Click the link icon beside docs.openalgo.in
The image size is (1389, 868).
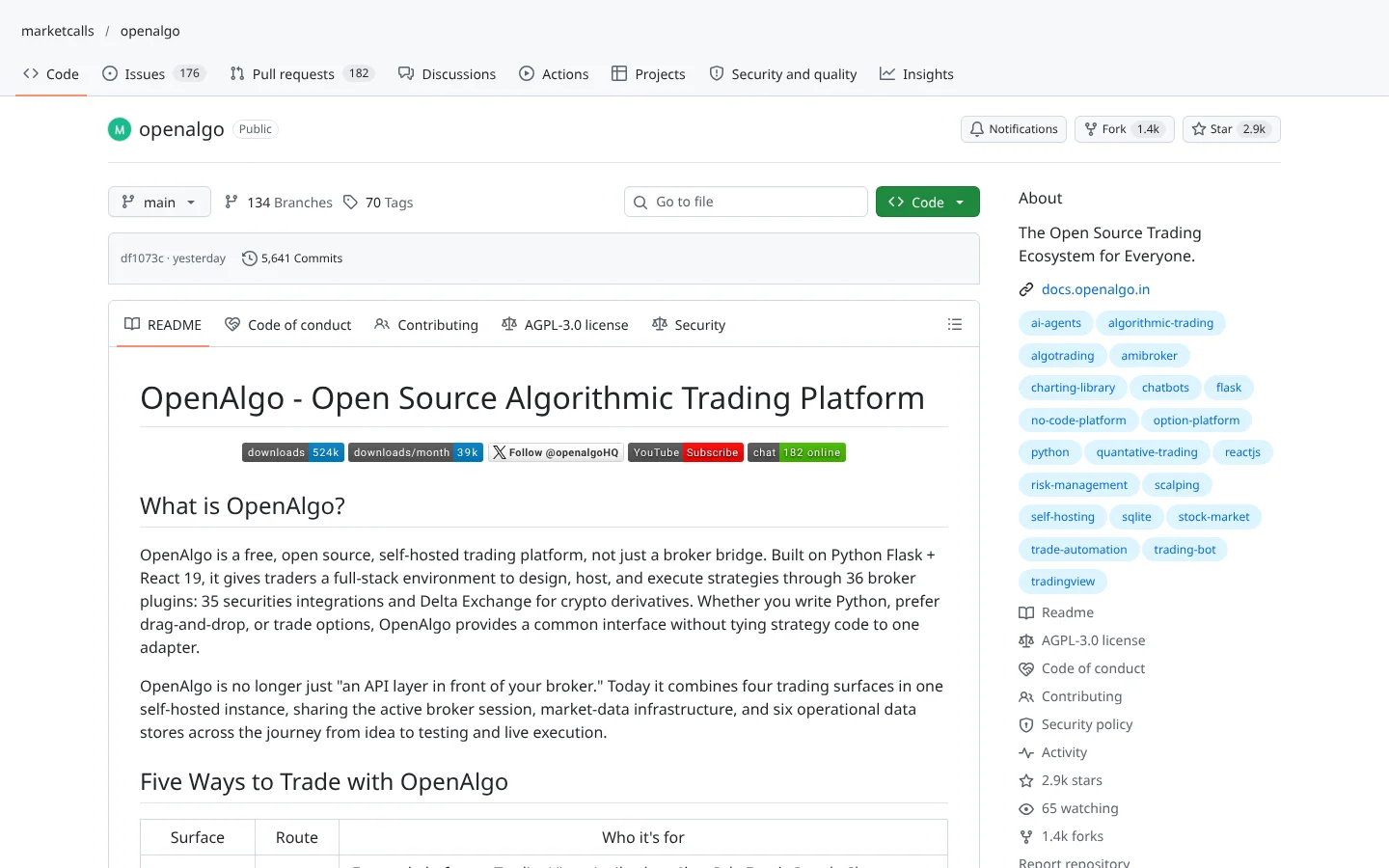point(1026,289)
